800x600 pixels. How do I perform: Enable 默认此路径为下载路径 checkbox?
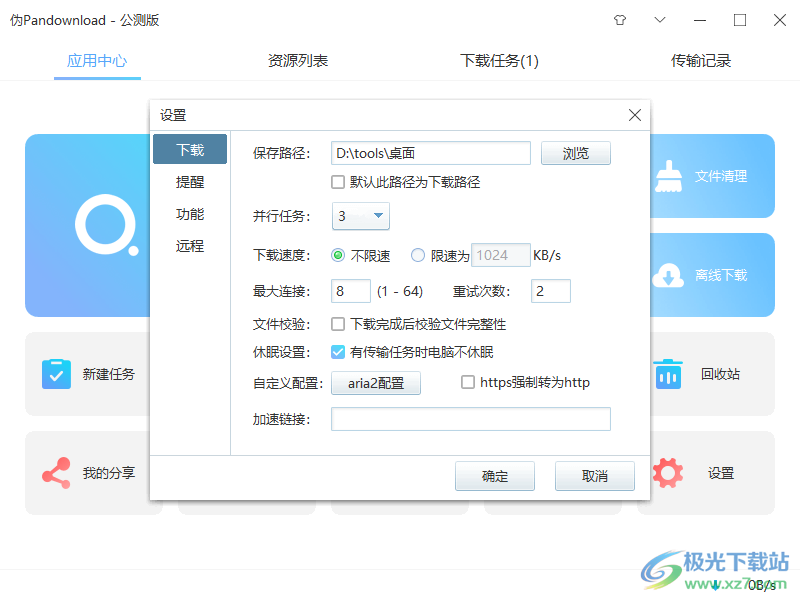(338, 181)
